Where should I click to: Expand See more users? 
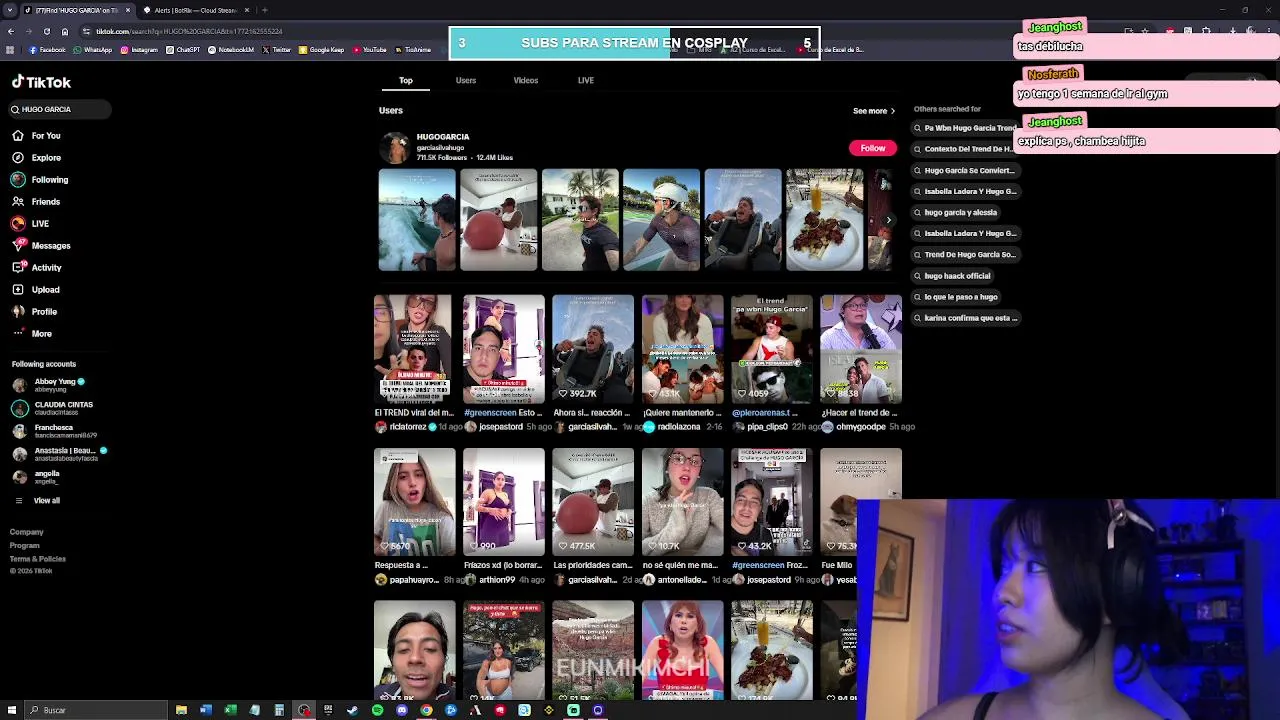click(x=873, y=111)
